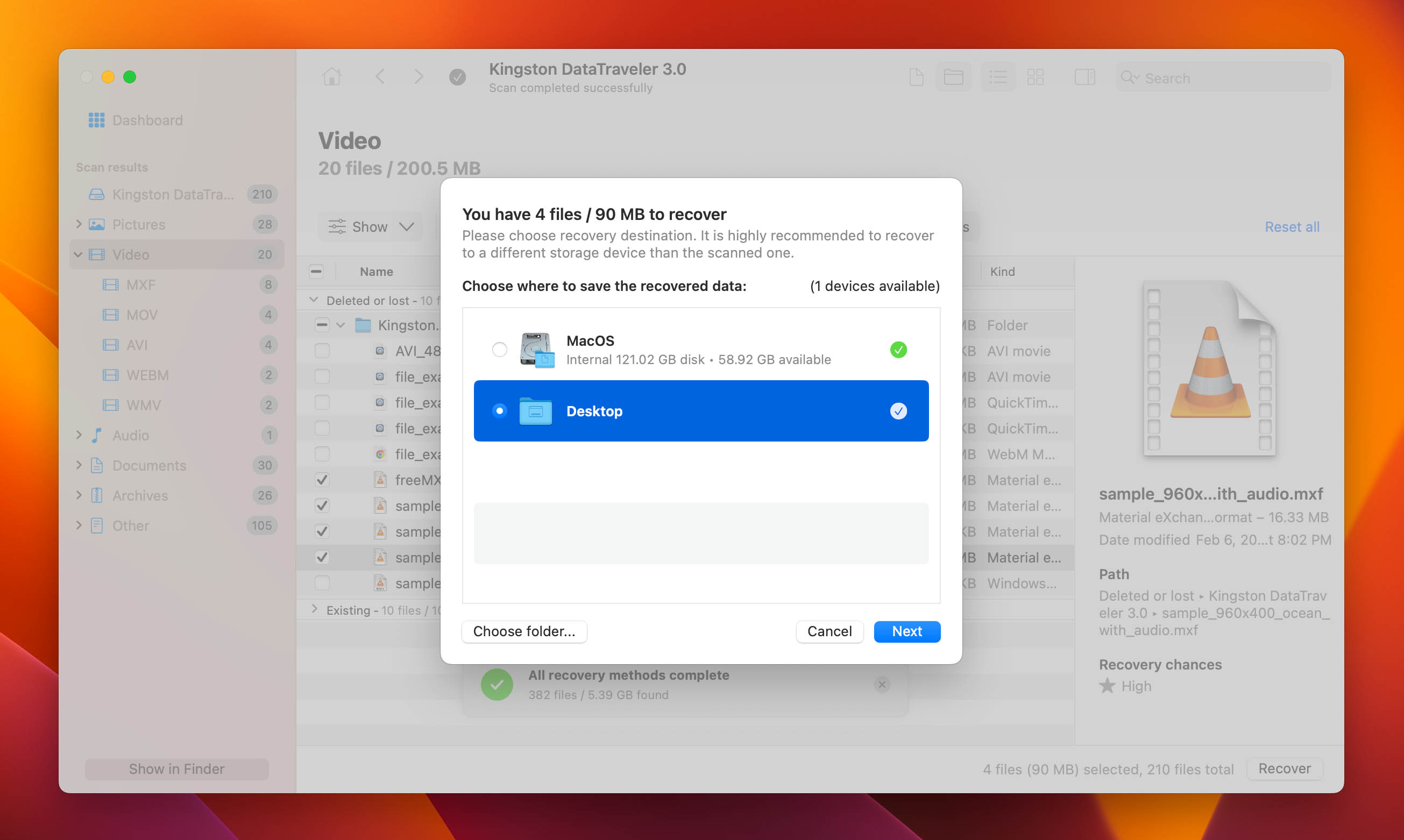Check the Windows media sample checkbox
This screenshot has width=1404, height=840.
[322, 583]
